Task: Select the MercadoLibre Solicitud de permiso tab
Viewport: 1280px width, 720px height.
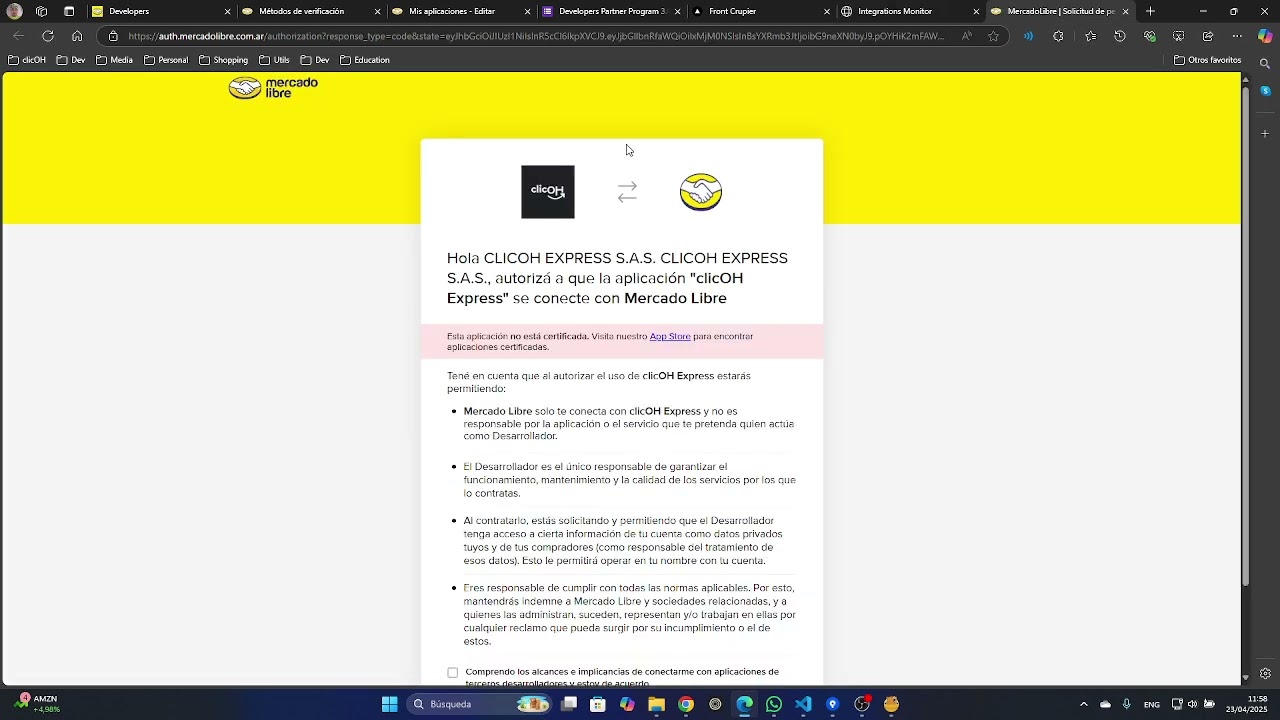Action: (1060, 12)
